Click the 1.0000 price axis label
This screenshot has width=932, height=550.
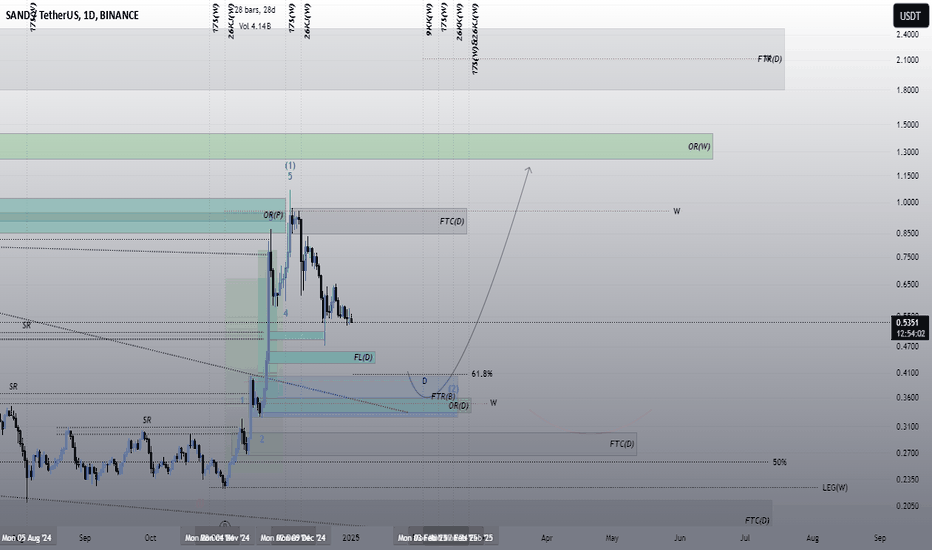[907, 203]
